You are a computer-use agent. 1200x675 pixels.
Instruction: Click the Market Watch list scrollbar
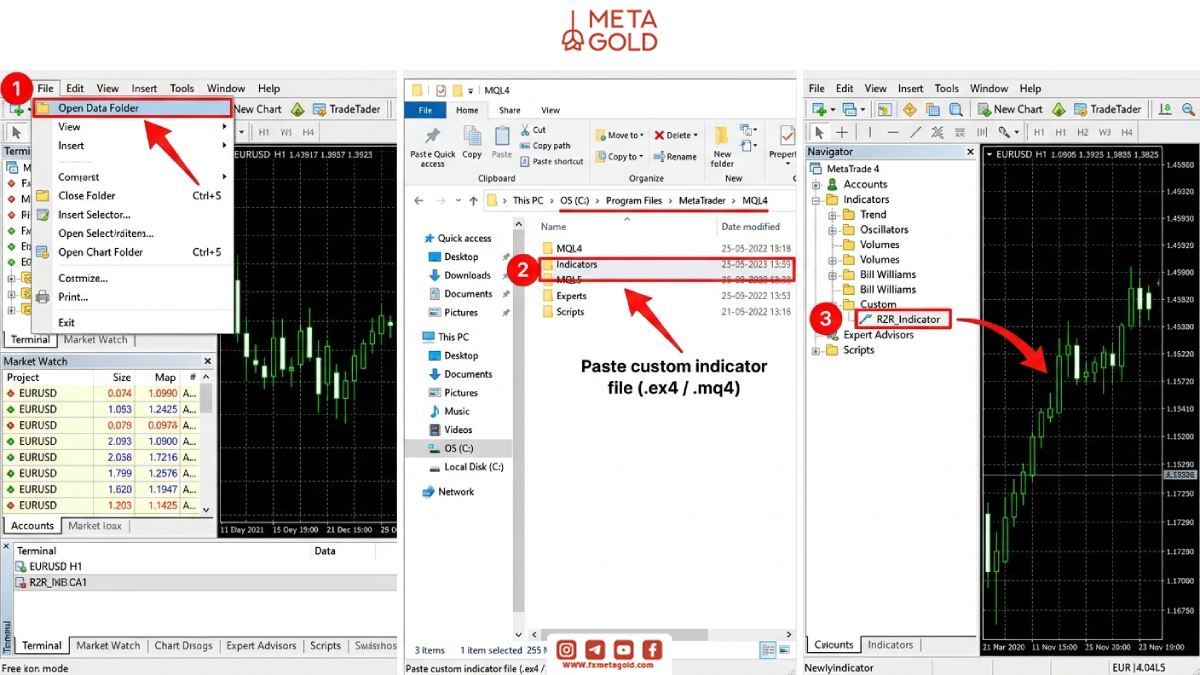tap(206, 442)
